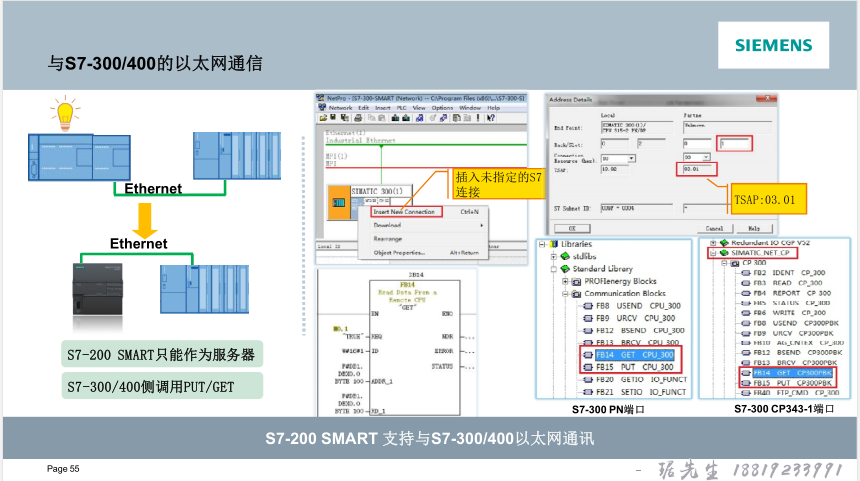Choose Object Properties in context menu
860x481 pixels.
point(422,253)
